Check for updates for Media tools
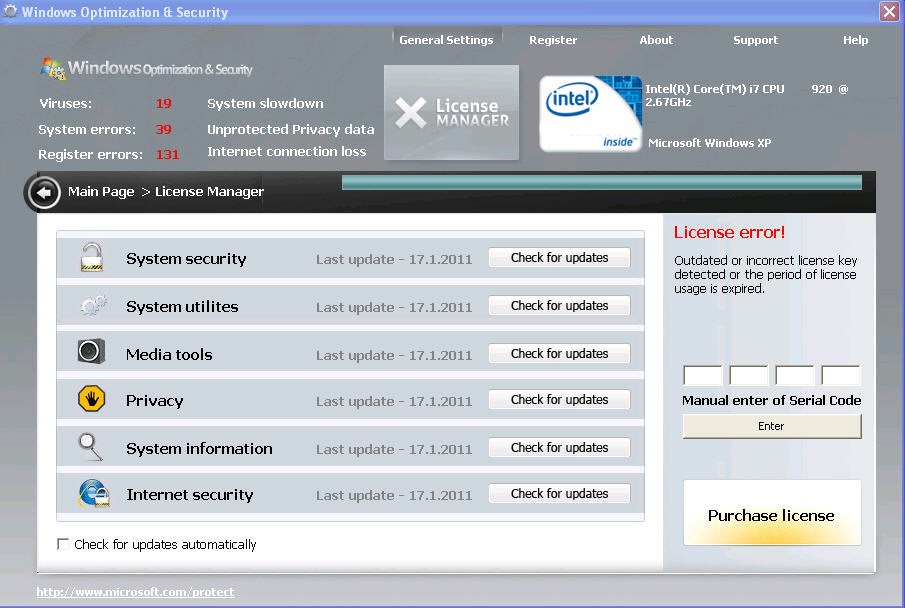The height and width of the screenshot is (608, 905). click(559, 353)
